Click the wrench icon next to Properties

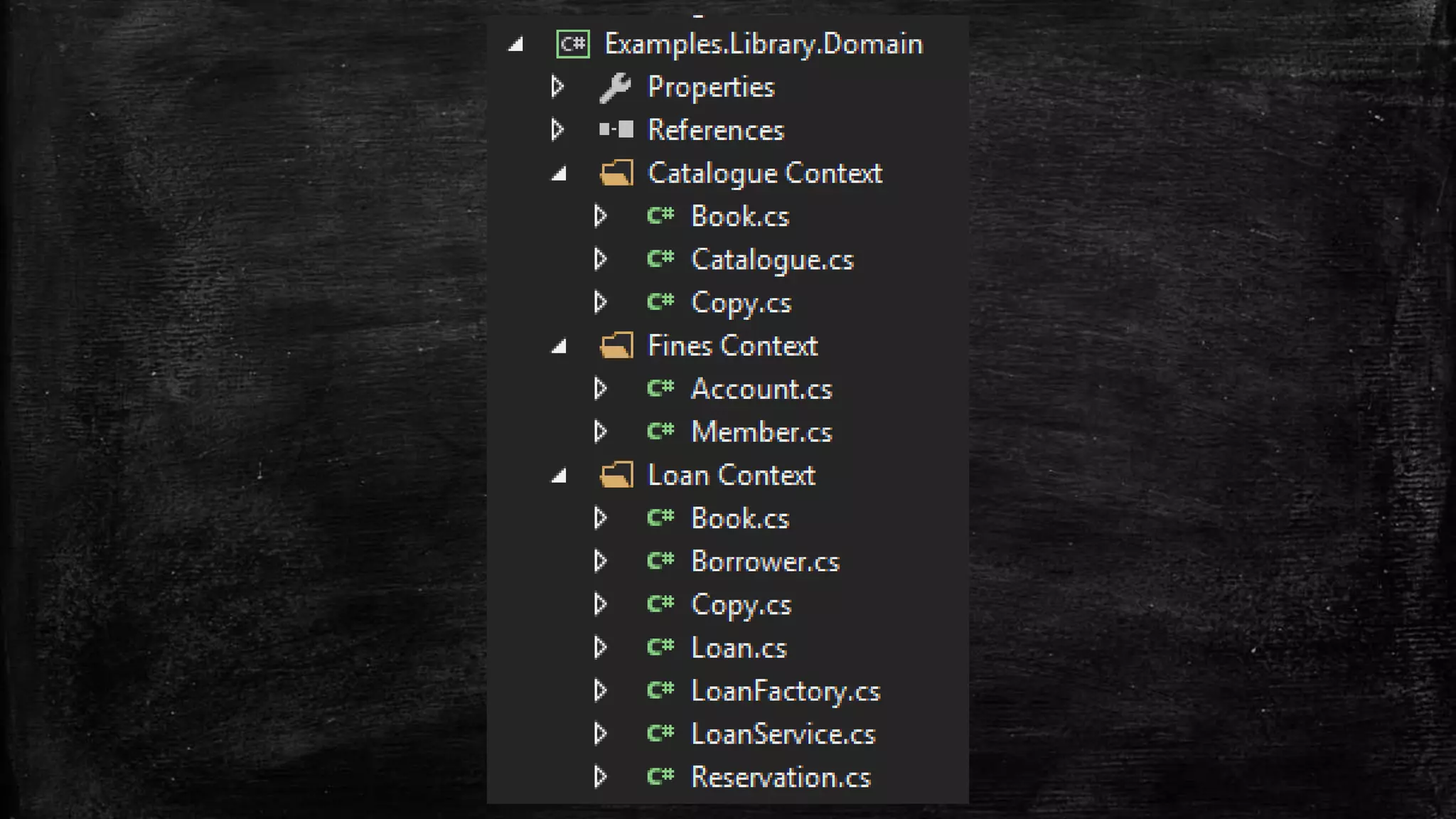615,87
